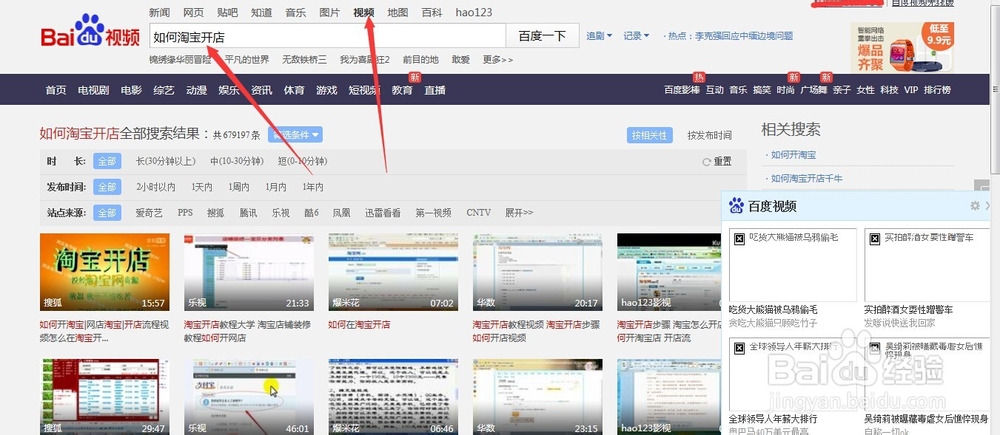
Task: Open related search 如何淘宝开店千牛
Action: [x=807, y=179]
